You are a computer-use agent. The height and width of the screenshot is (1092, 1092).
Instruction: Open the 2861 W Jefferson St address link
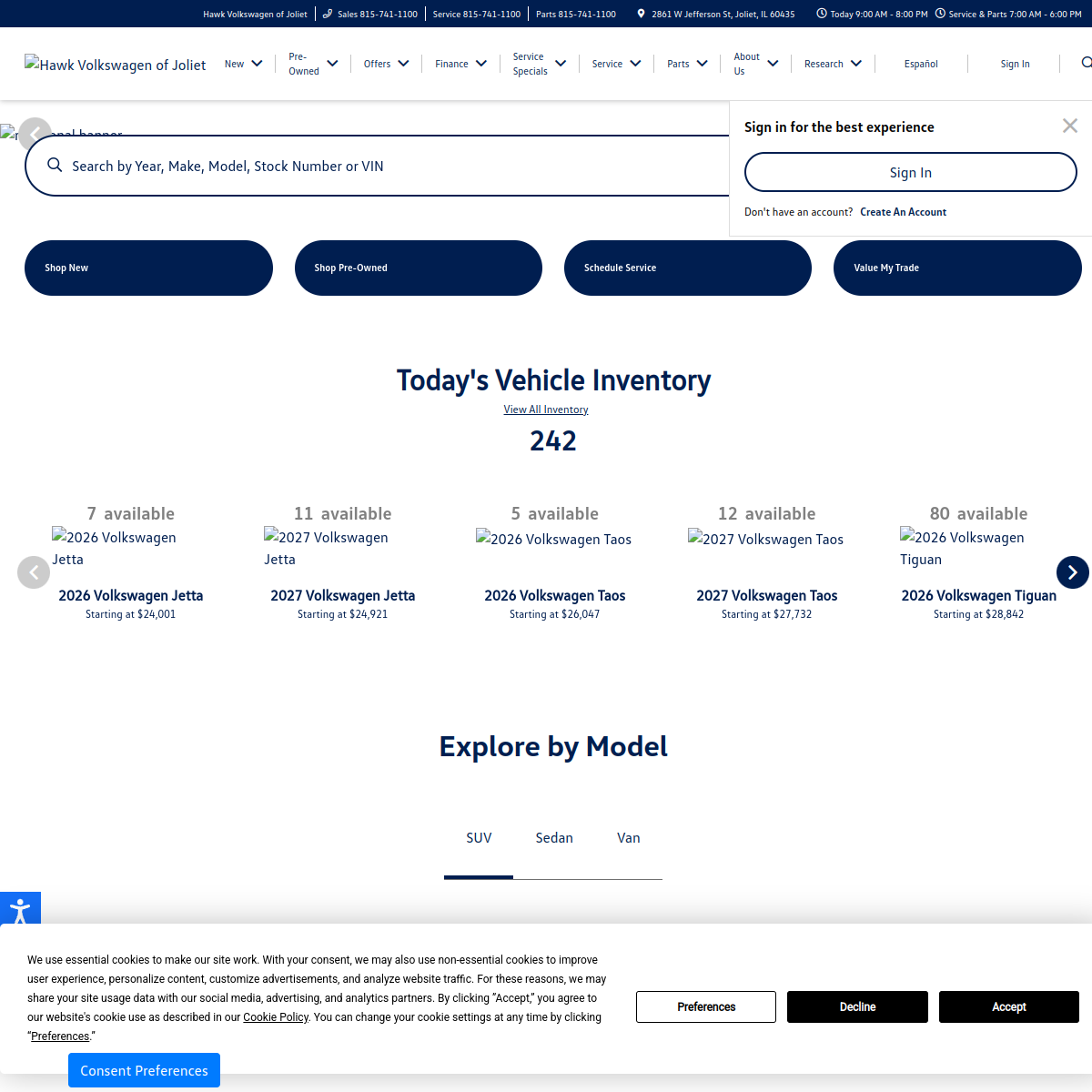(x=723, y=14)
